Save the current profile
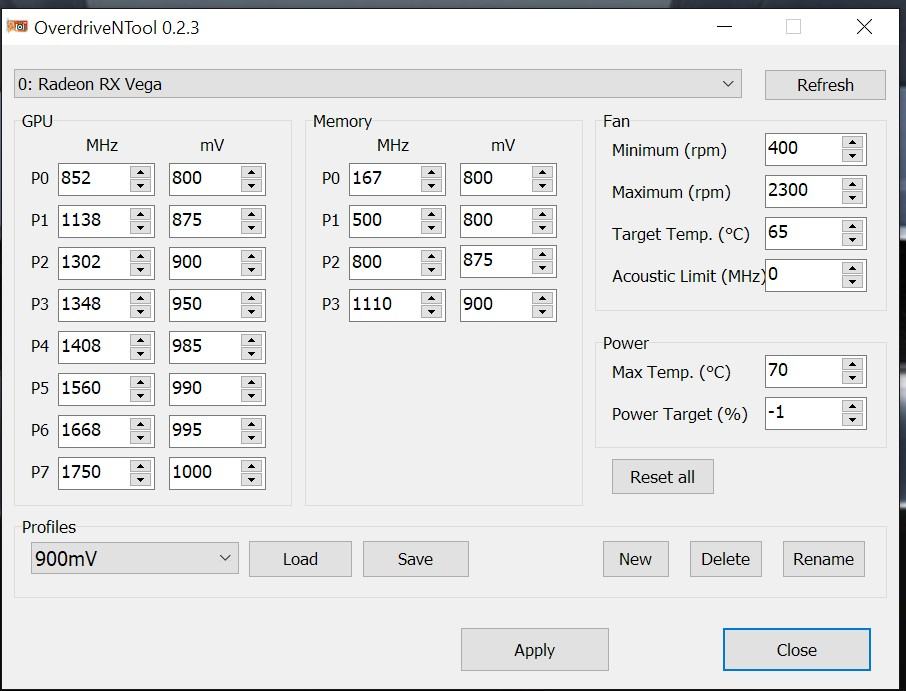This screenshot has width=906, height=691. tap(415, 559)
